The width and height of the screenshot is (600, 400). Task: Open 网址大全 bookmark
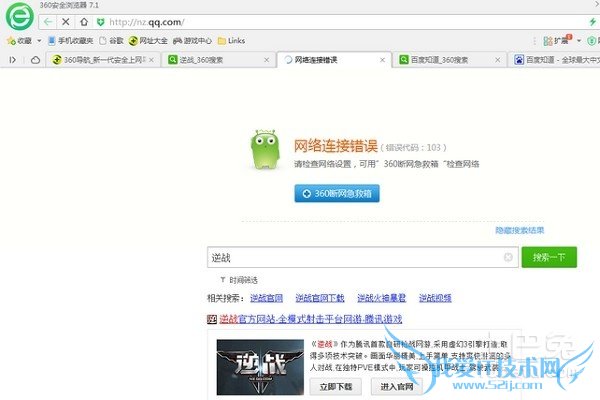coord(148,41)
